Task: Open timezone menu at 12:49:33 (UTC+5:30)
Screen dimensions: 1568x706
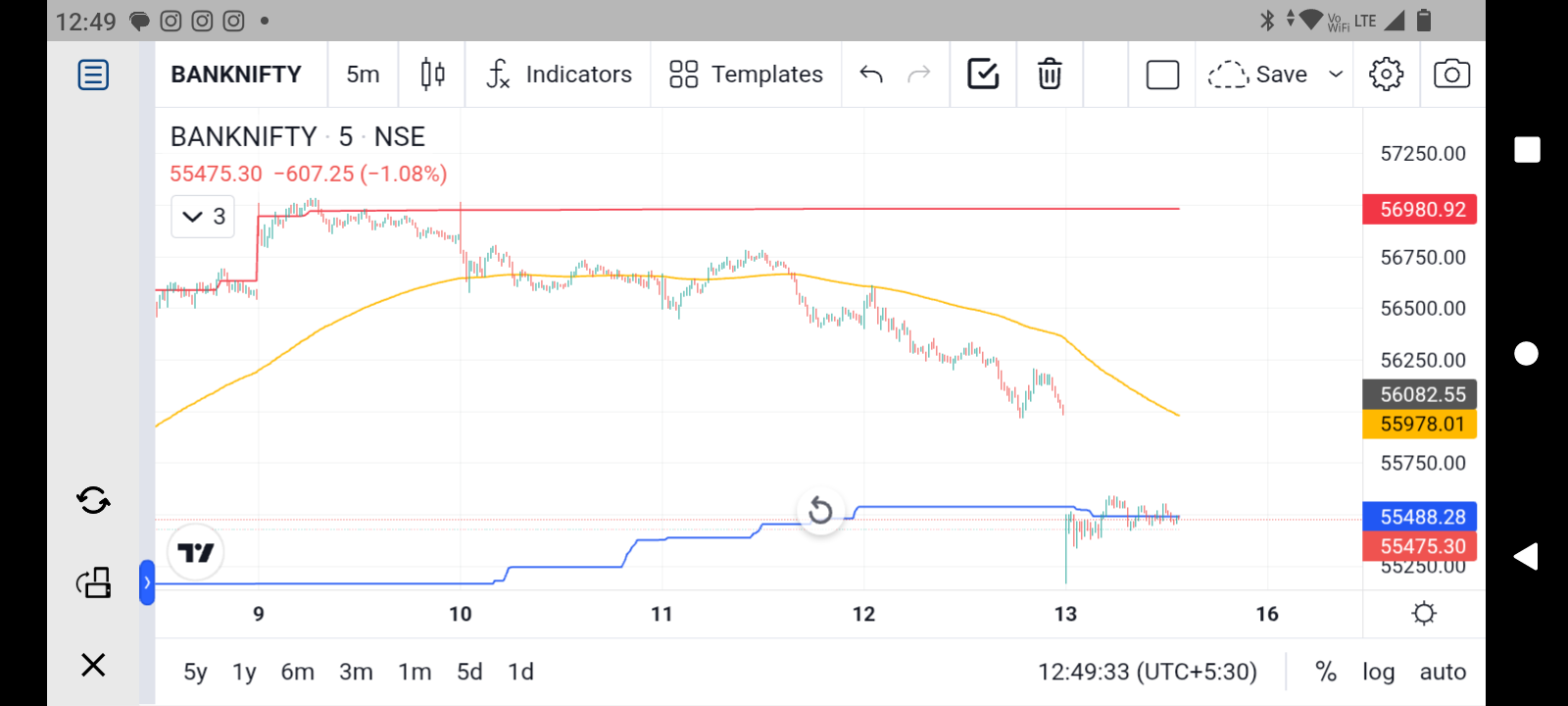Action: [x=1148, y=672]
